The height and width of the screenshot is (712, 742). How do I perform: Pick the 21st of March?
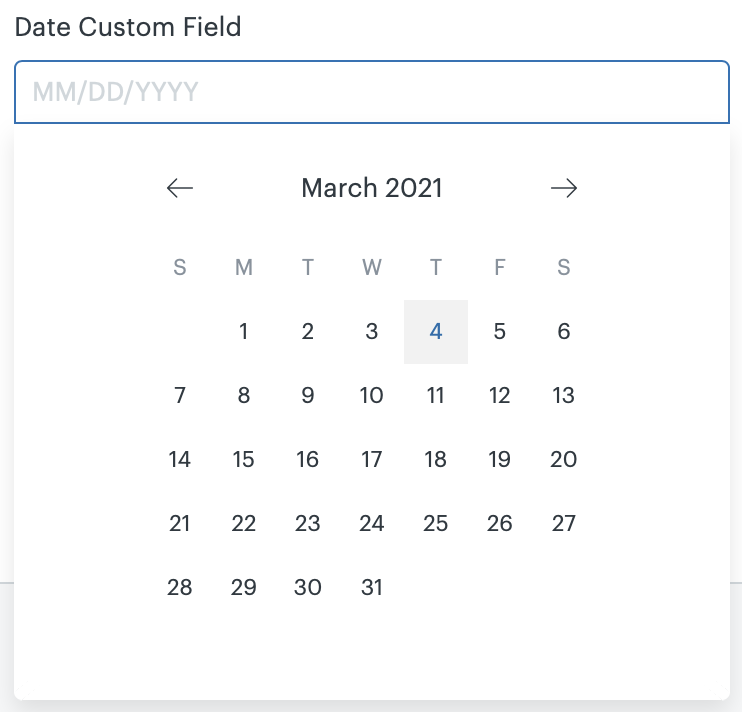point(180,524)
